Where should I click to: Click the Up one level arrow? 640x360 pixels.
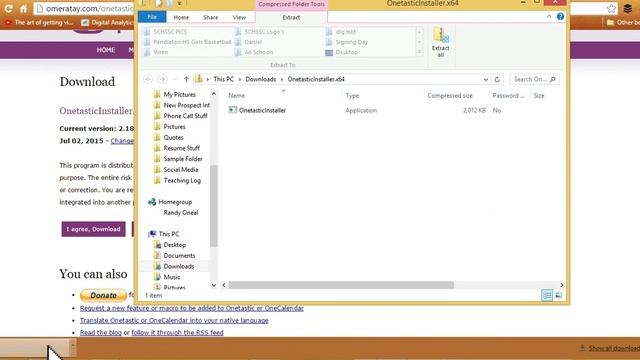pos(186,79)
